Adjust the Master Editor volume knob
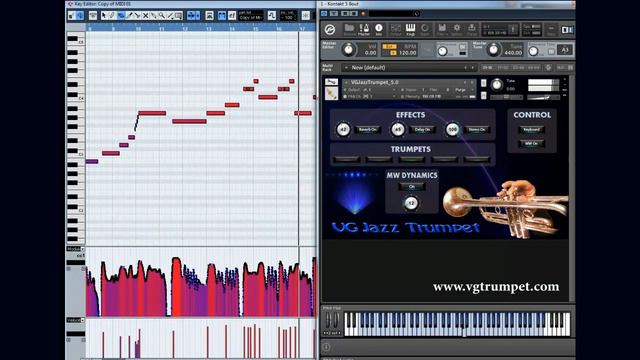This screenshot has height=360, width=640. coord(349,49)
